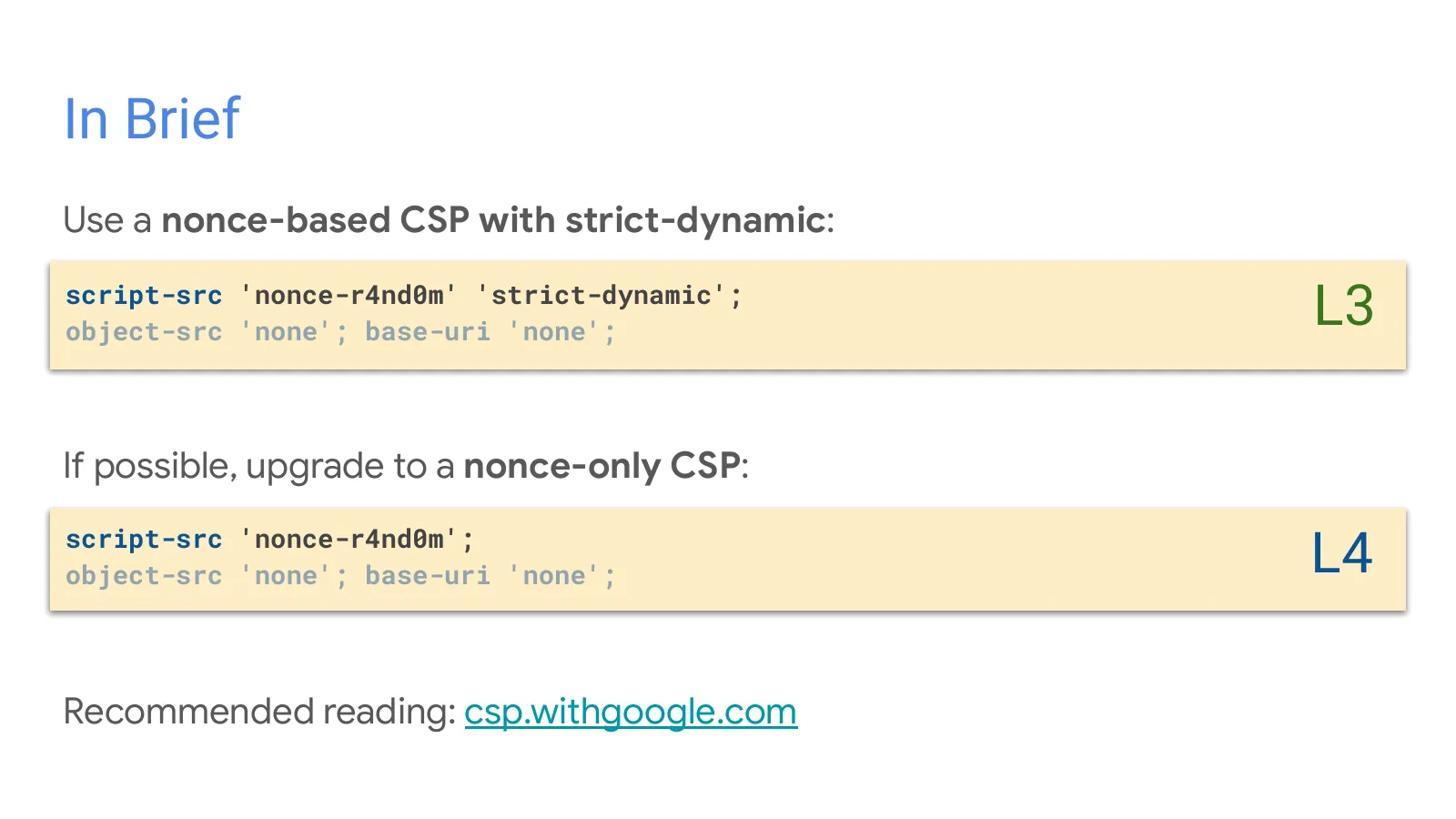Viewport: 1456px width, 819px height.
Task: Click the blue L4 level label
Action: (1341, 552)
